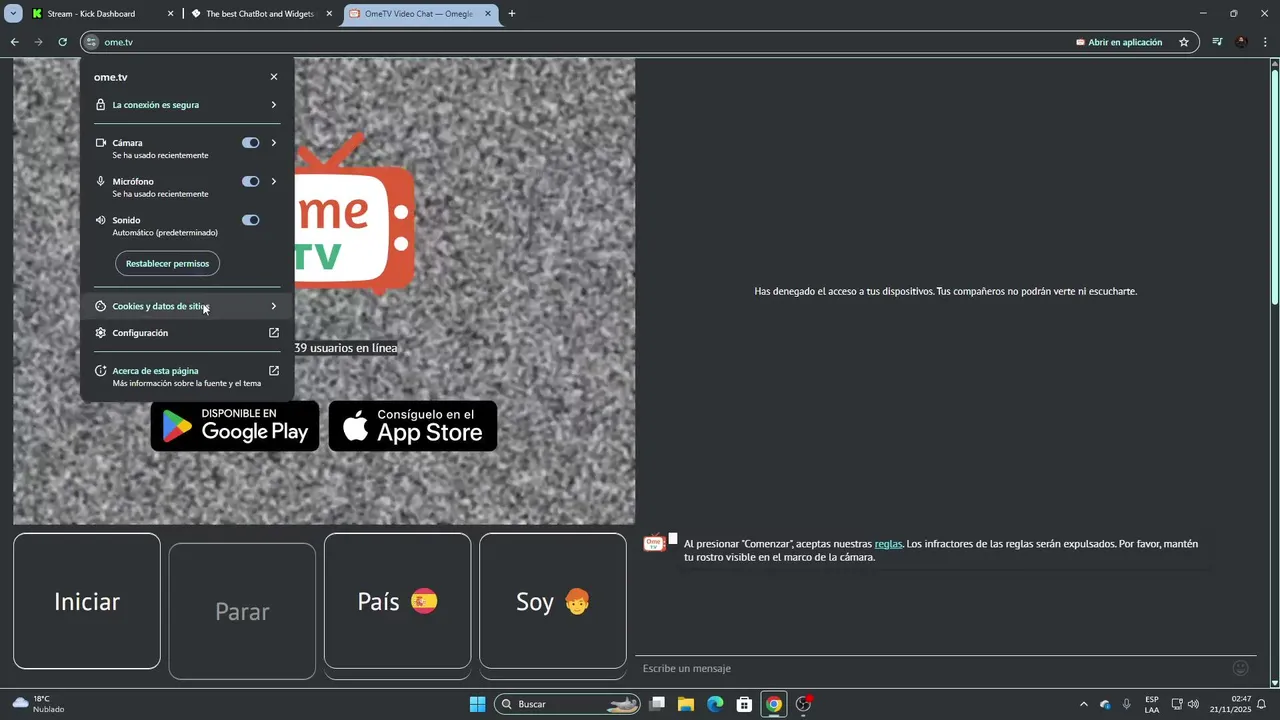Open File Explorer from taskbar
Image resolution: width=1280 pixels, height=720 pixels.
[686, 704]
